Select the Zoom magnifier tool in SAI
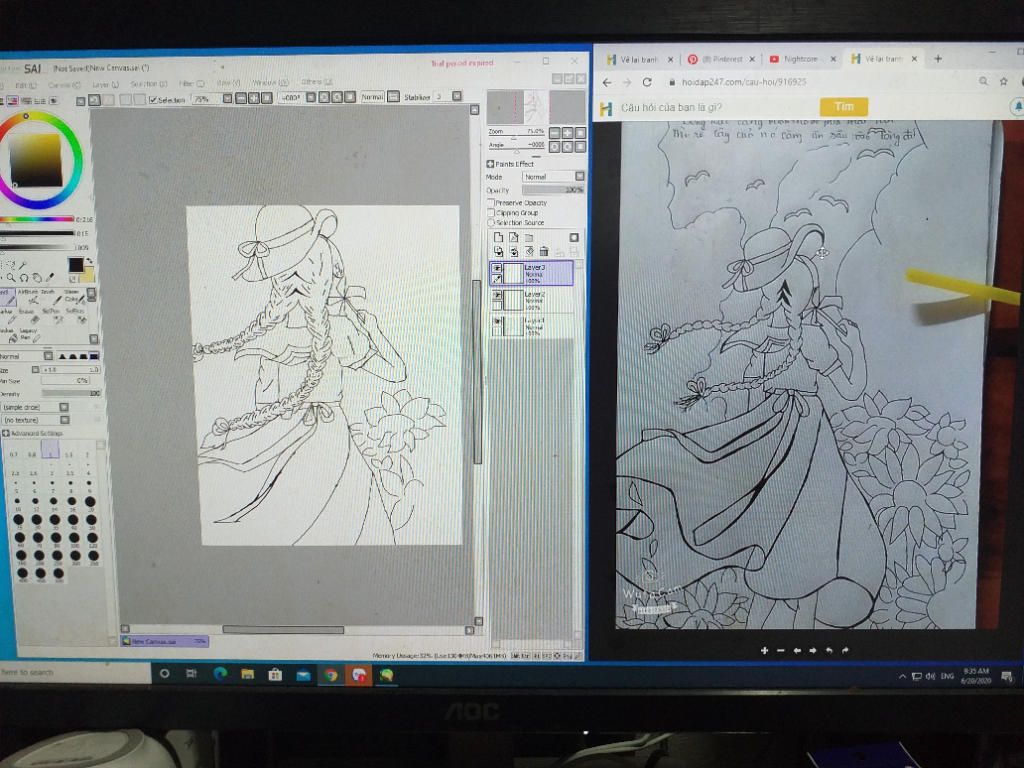Viewport: 1024px width, 768px height. pyautogui.click(x=11, y=278)
